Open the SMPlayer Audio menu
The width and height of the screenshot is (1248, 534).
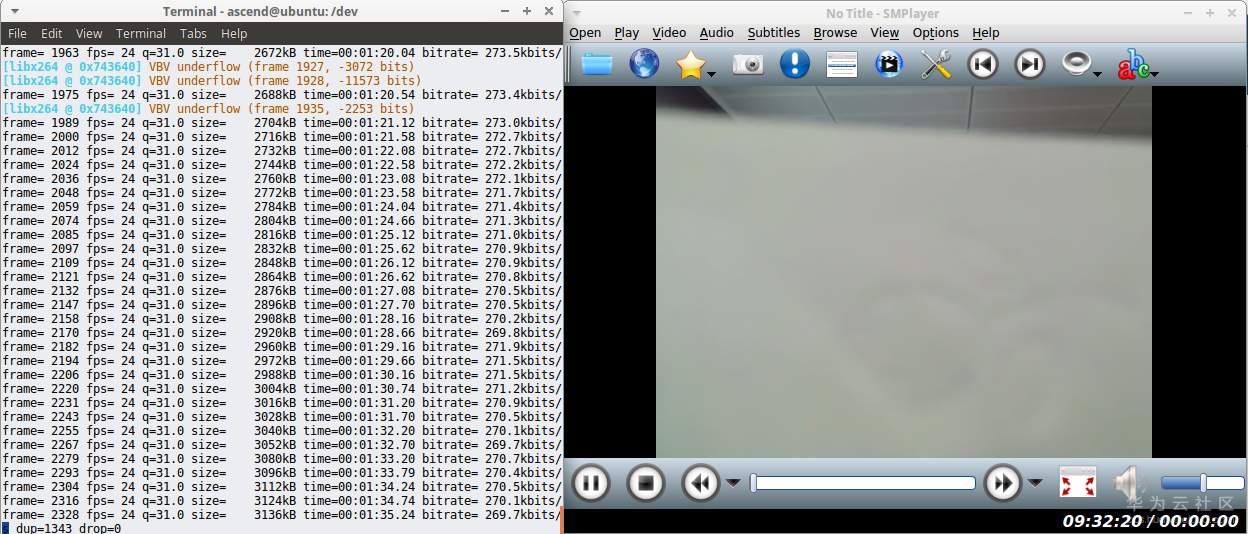(716, 33)
